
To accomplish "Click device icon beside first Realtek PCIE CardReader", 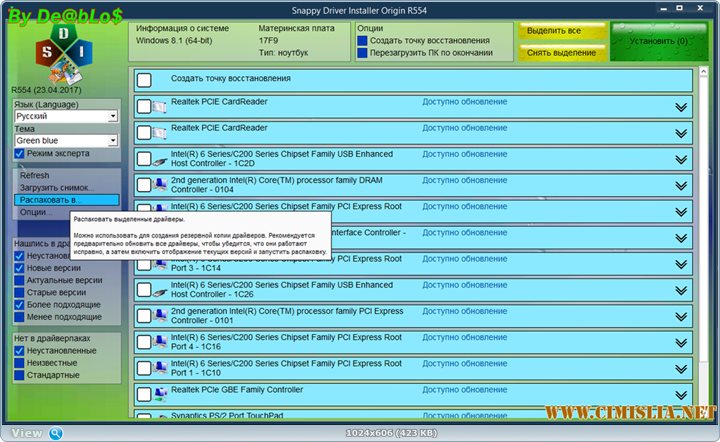I will tap(159, 107).
